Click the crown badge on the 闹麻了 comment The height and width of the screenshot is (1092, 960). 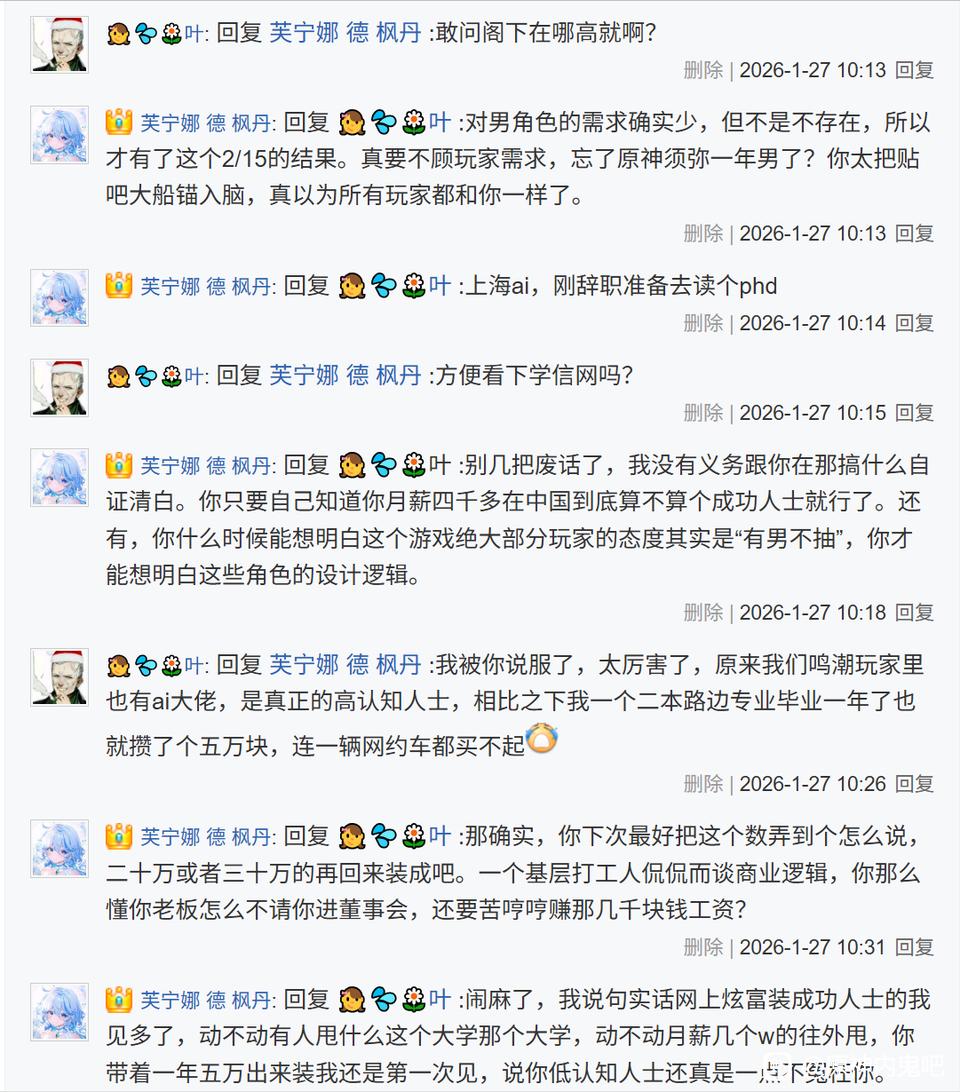coord(119,999)
